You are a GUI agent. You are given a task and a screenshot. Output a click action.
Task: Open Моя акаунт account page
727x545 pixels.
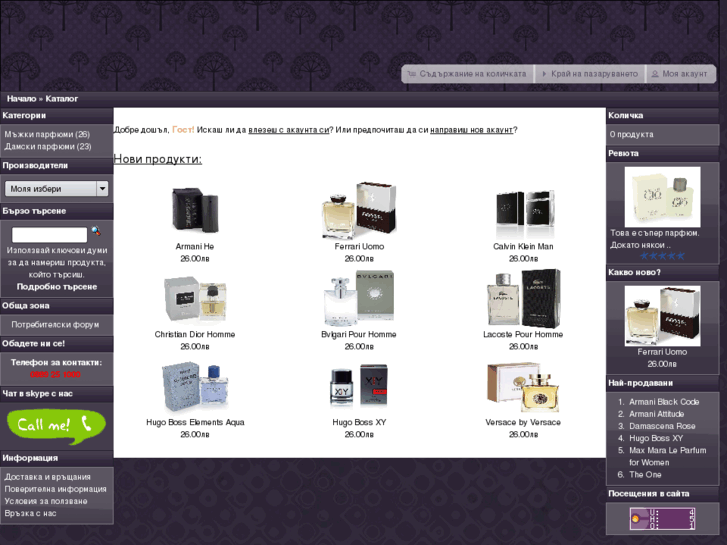coord(680,74)
